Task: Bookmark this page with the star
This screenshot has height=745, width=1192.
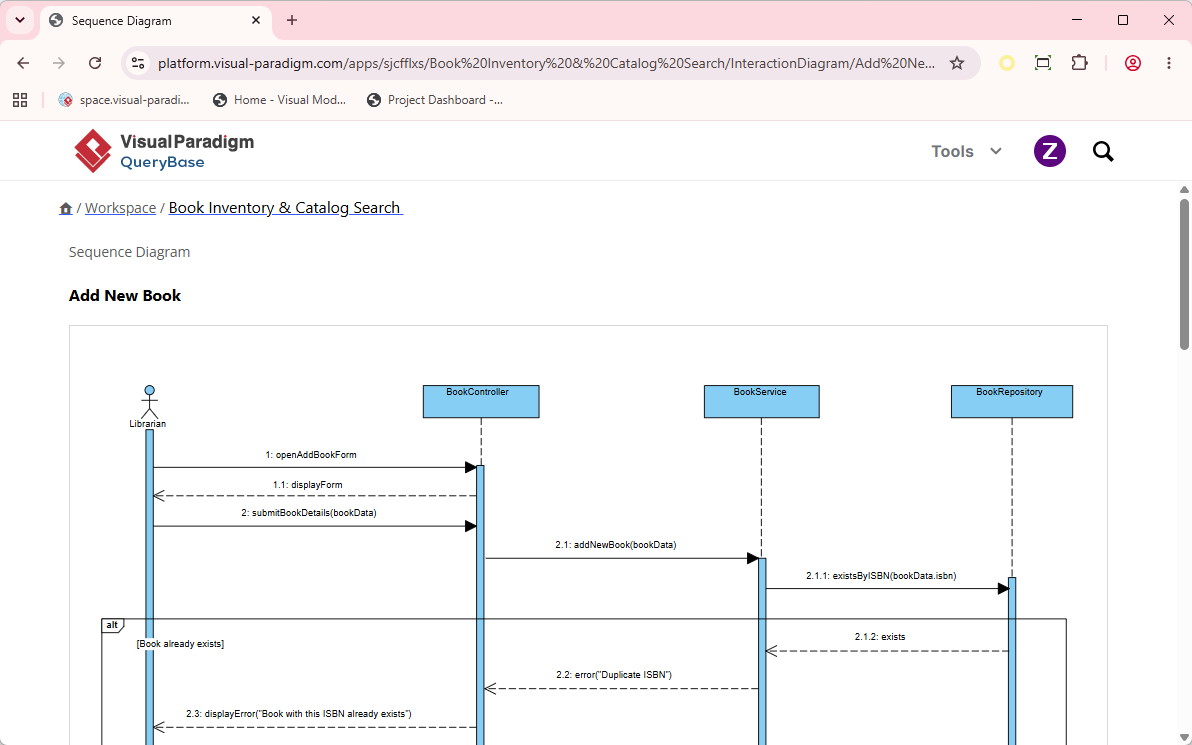Action: tap(957, 63)
